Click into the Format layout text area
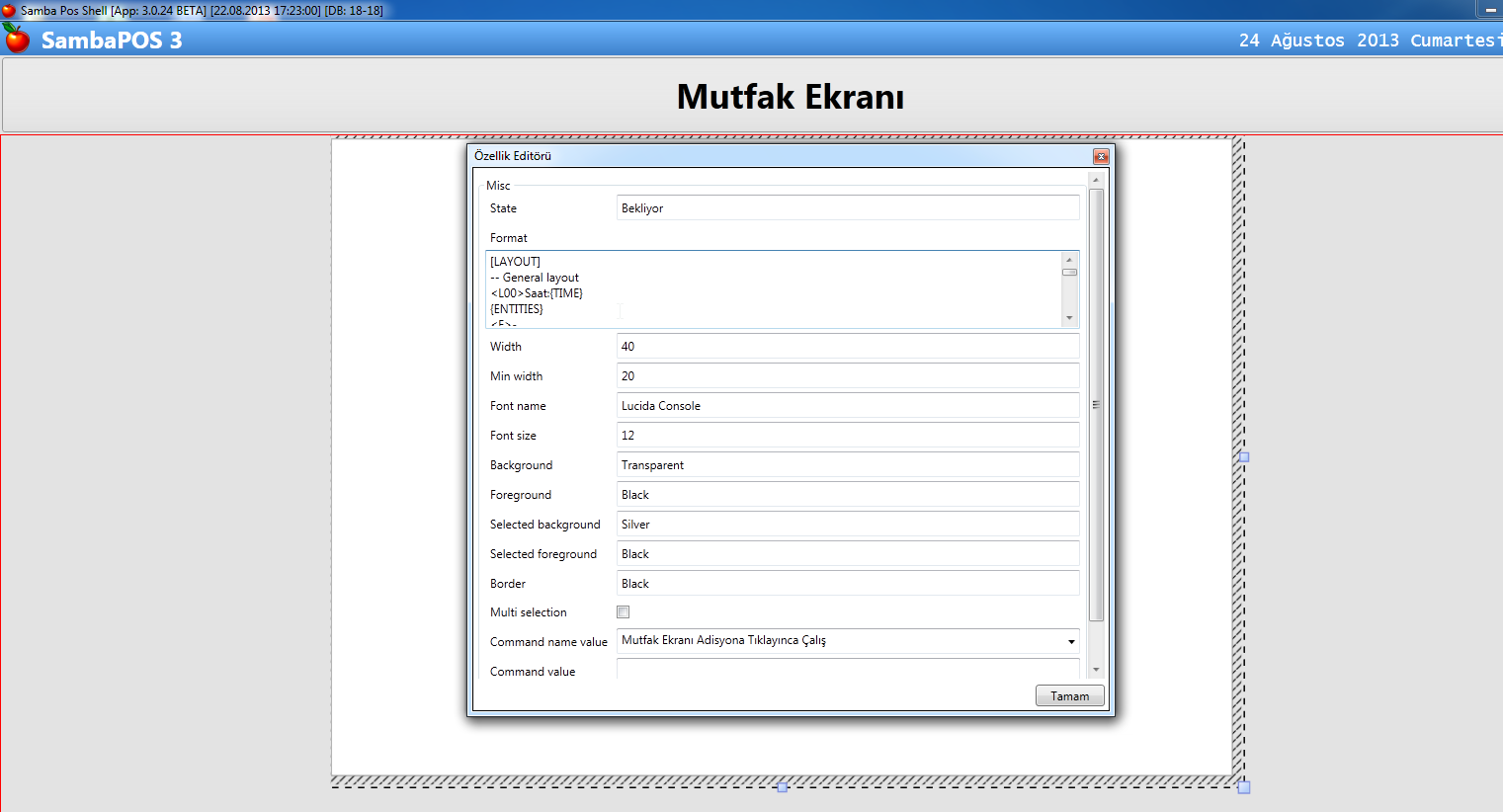The image size is (1503, 812). tap(771, 286)
